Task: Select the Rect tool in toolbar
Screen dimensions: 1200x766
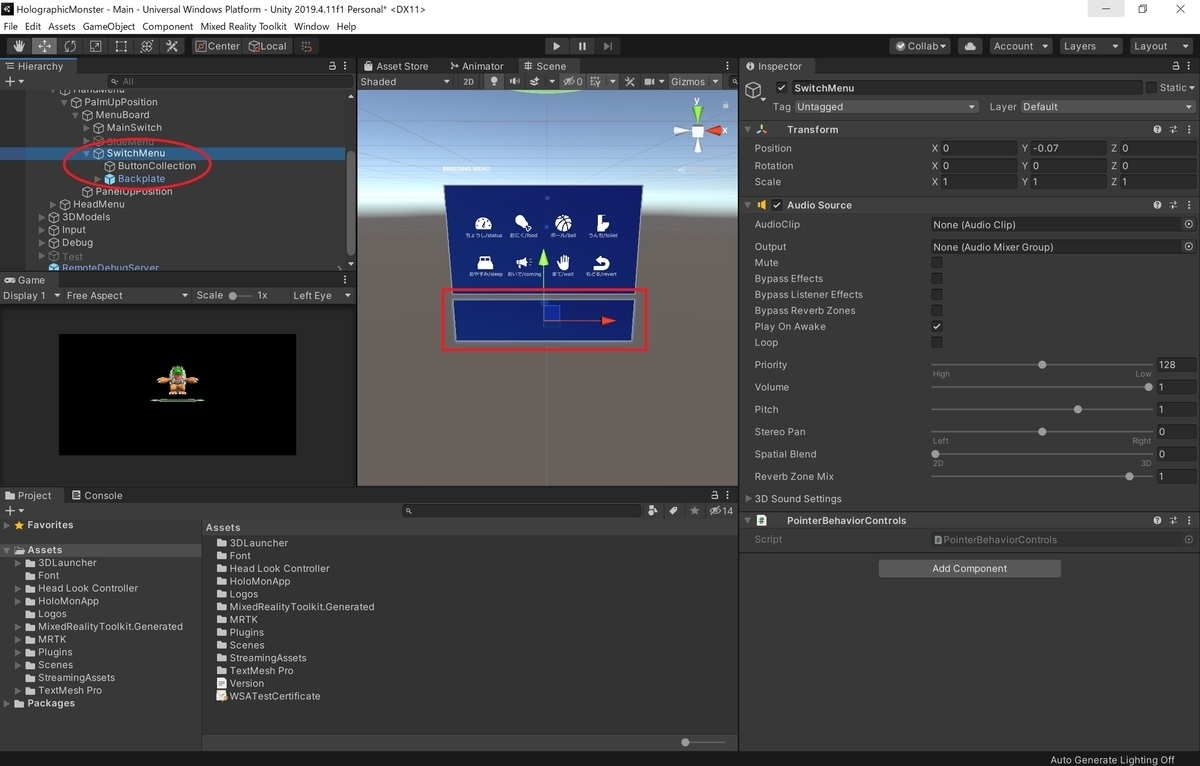Action: coord(121,46)
